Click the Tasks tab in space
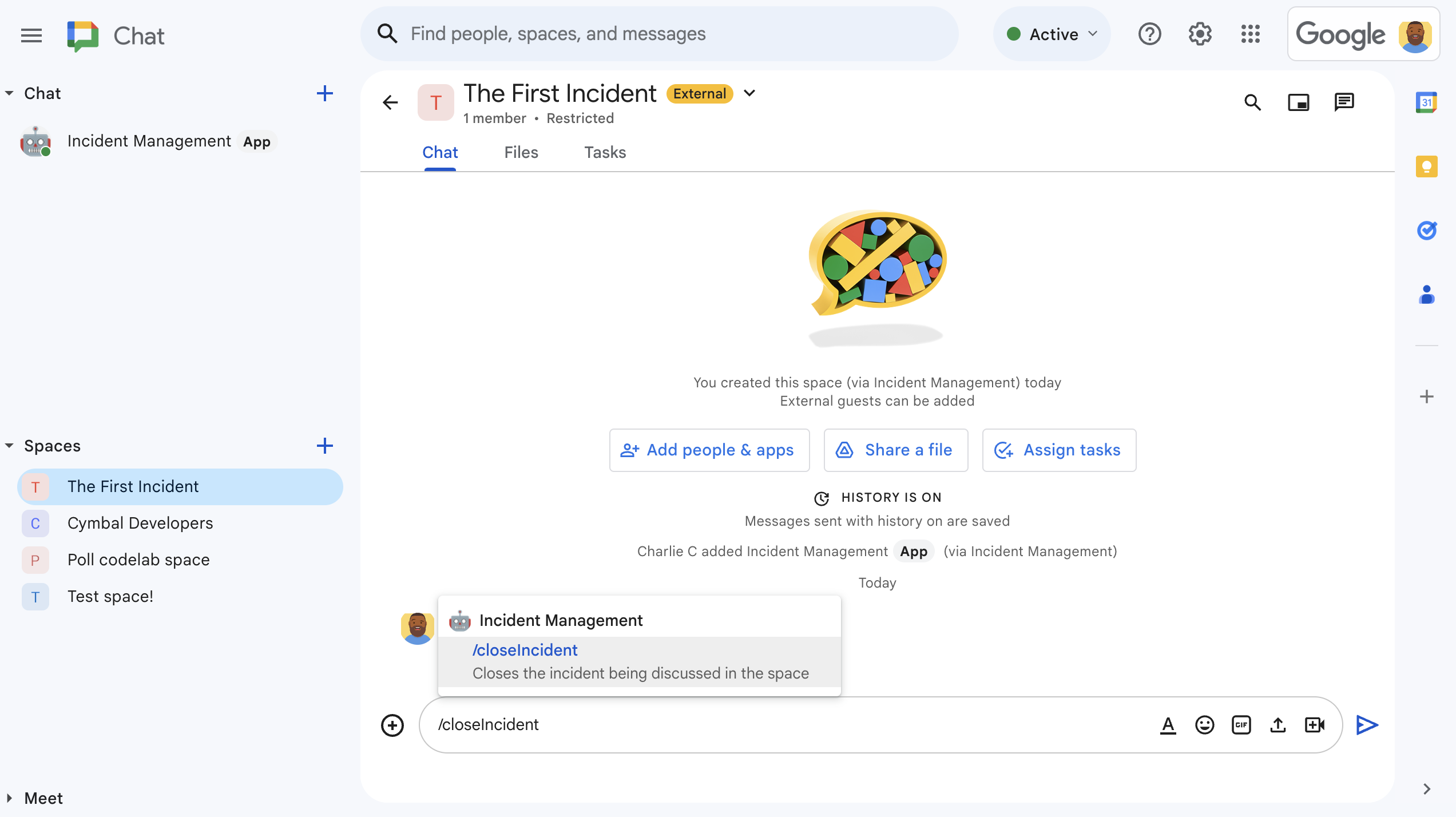 605,152
